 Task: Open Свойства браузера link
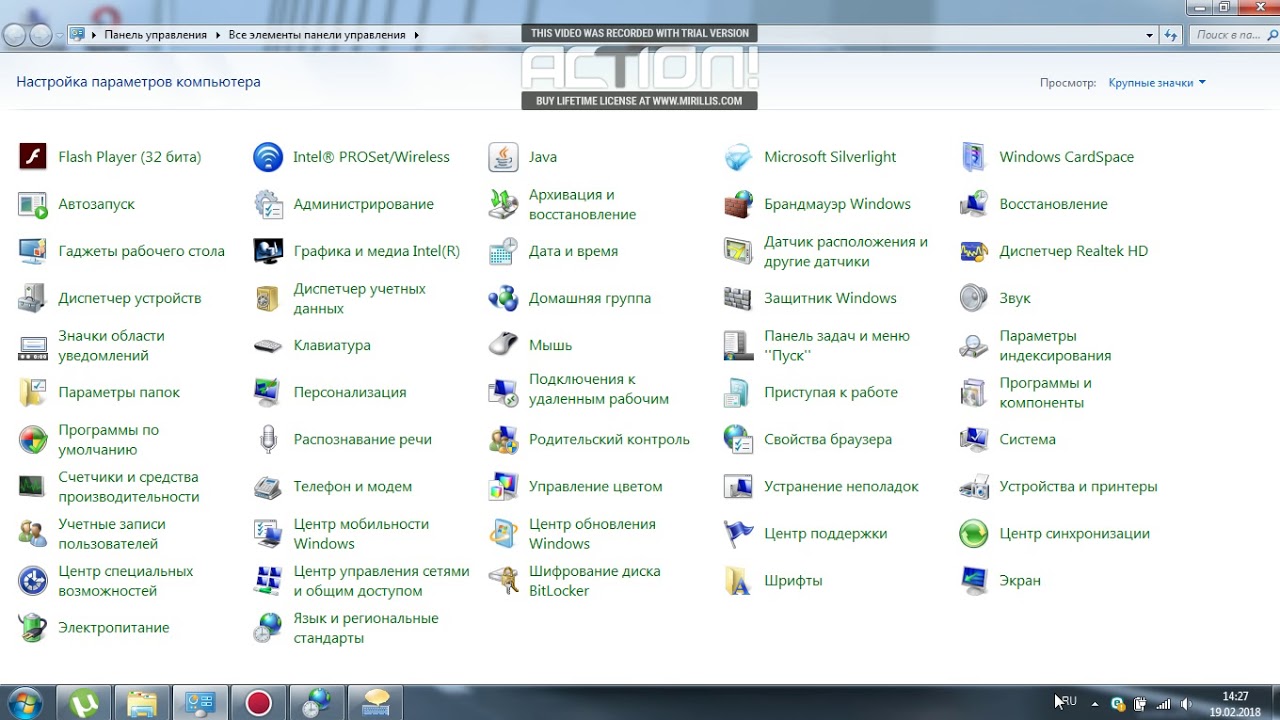828,439
